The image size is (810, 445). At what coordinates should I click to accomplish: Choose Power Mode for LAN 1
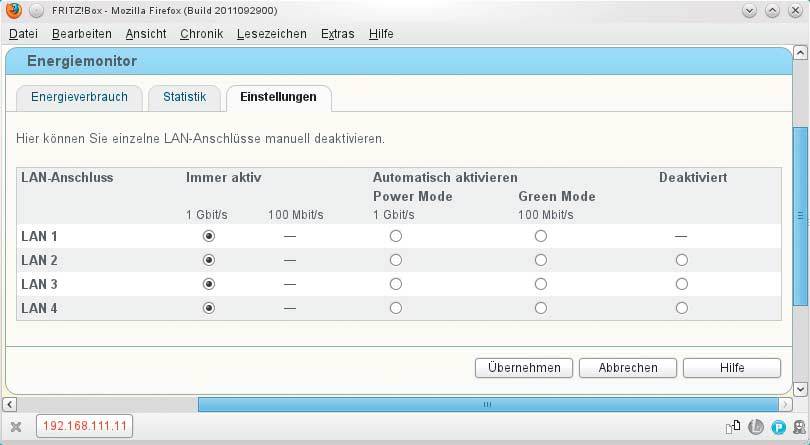pyautogui.click(x=396, y=236)
